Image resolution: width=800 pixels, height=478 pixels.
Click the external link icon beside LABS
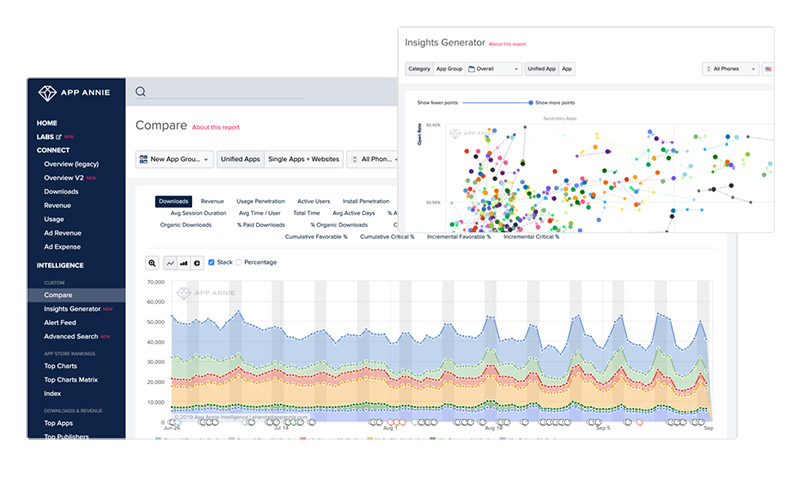[x=60, y=137]
